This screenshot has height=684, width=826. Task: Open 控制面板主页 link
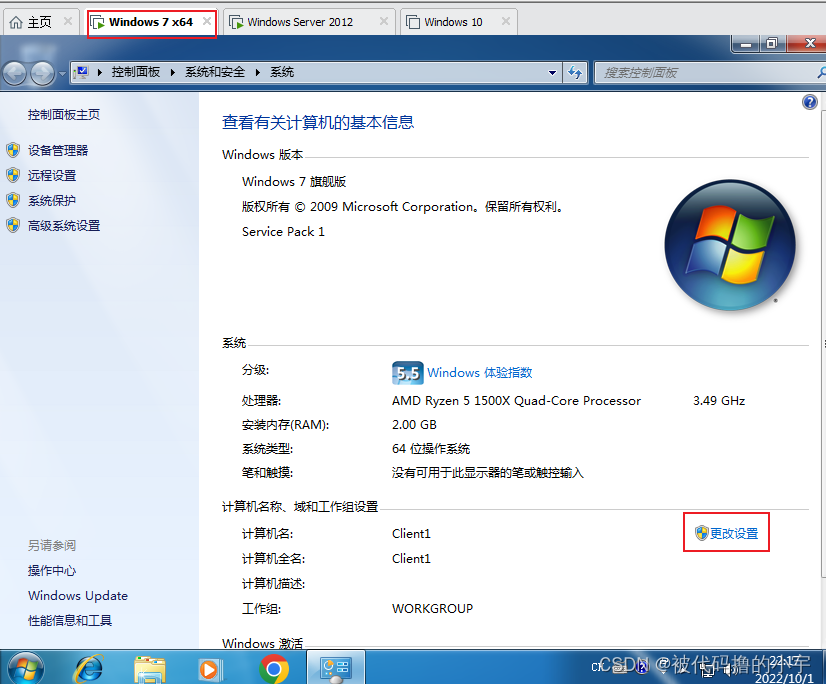64,114
